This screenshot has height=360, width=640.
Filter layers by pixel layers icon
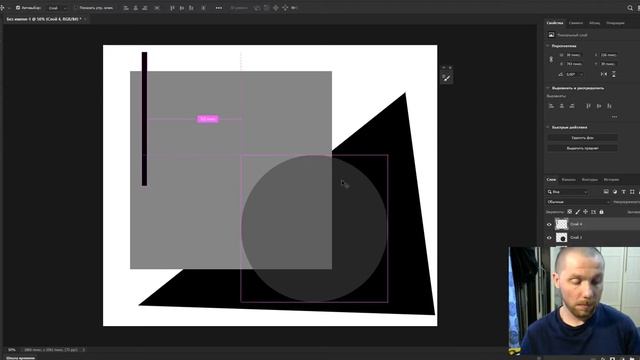pos(606,192)
